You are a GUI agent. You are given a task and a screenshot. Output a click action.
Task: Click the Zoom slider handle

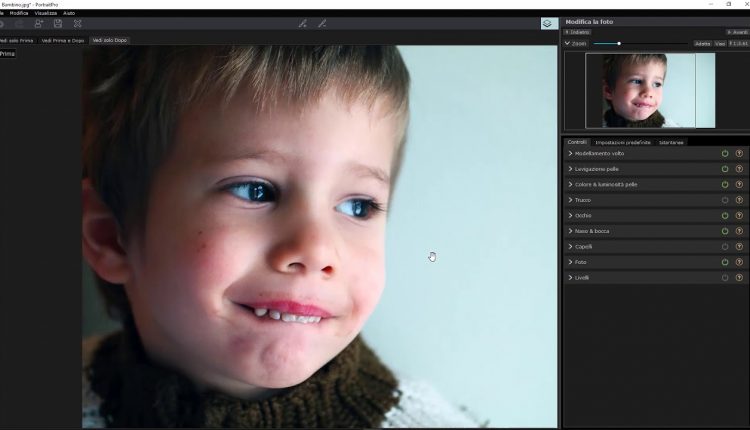619,44
